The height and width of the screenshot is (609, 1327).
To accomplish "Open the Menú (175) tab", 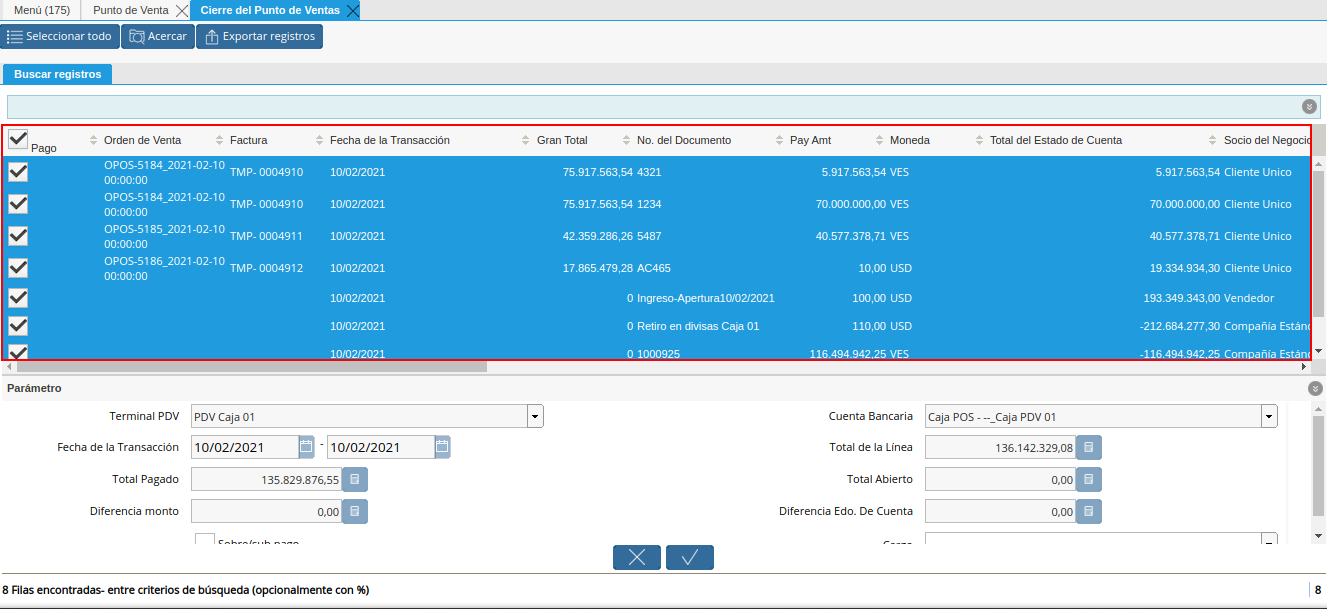I will (x=41, y=10).
